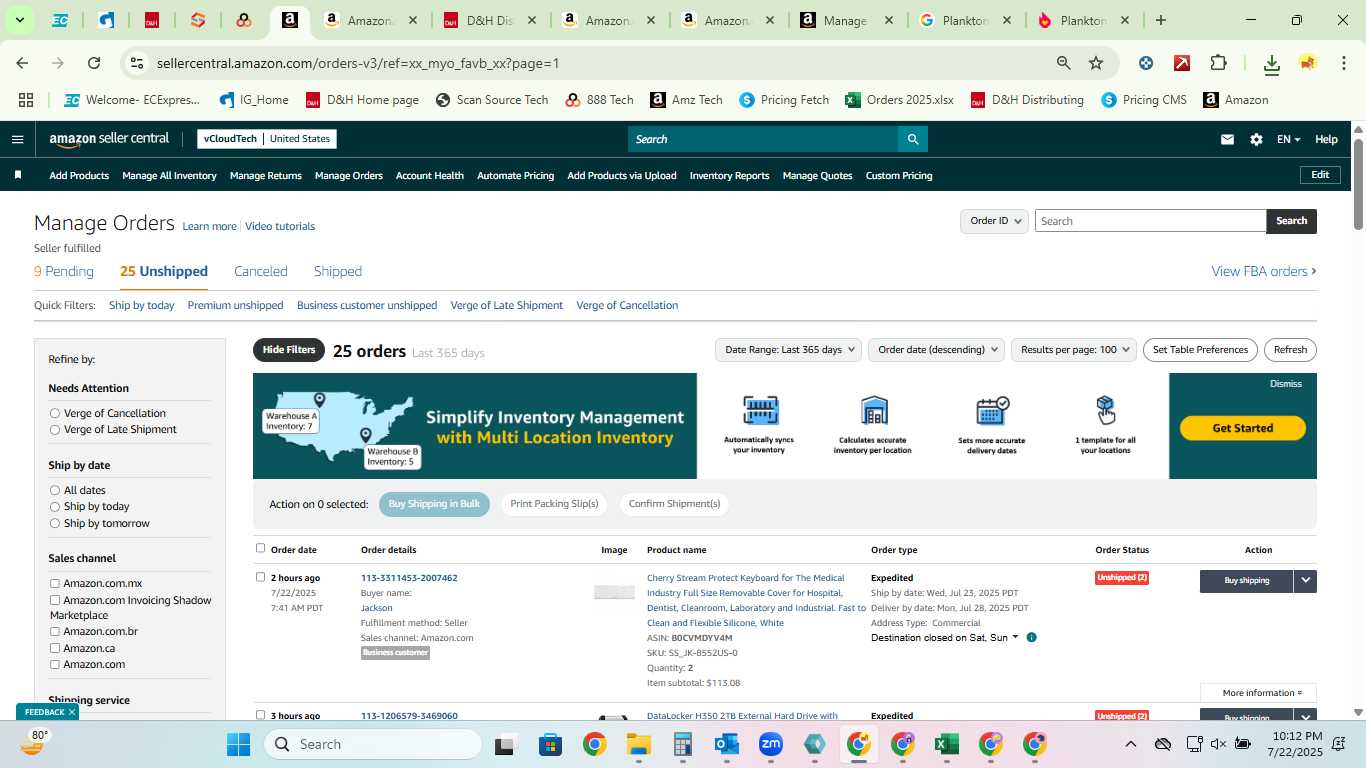1366x768 pixels.
Task: Reload the page in browser
Action: [94, 63]
